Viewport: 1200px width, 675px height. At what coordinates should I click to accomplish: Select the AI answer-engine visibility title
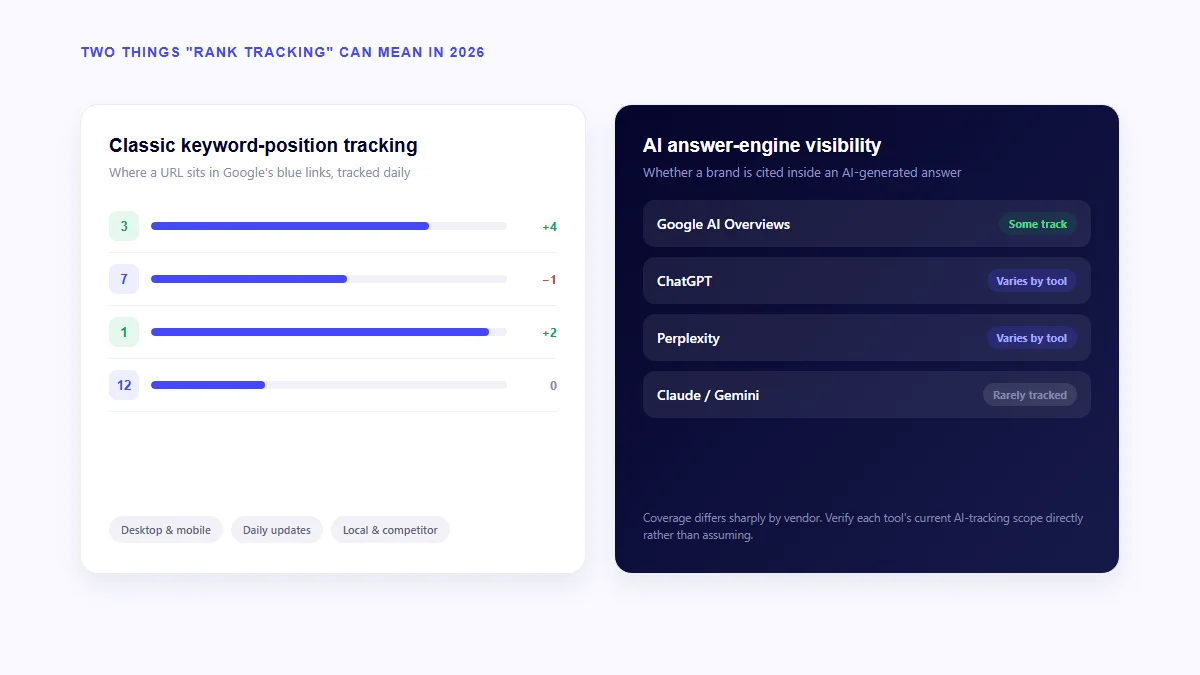[x=762, y=145]
